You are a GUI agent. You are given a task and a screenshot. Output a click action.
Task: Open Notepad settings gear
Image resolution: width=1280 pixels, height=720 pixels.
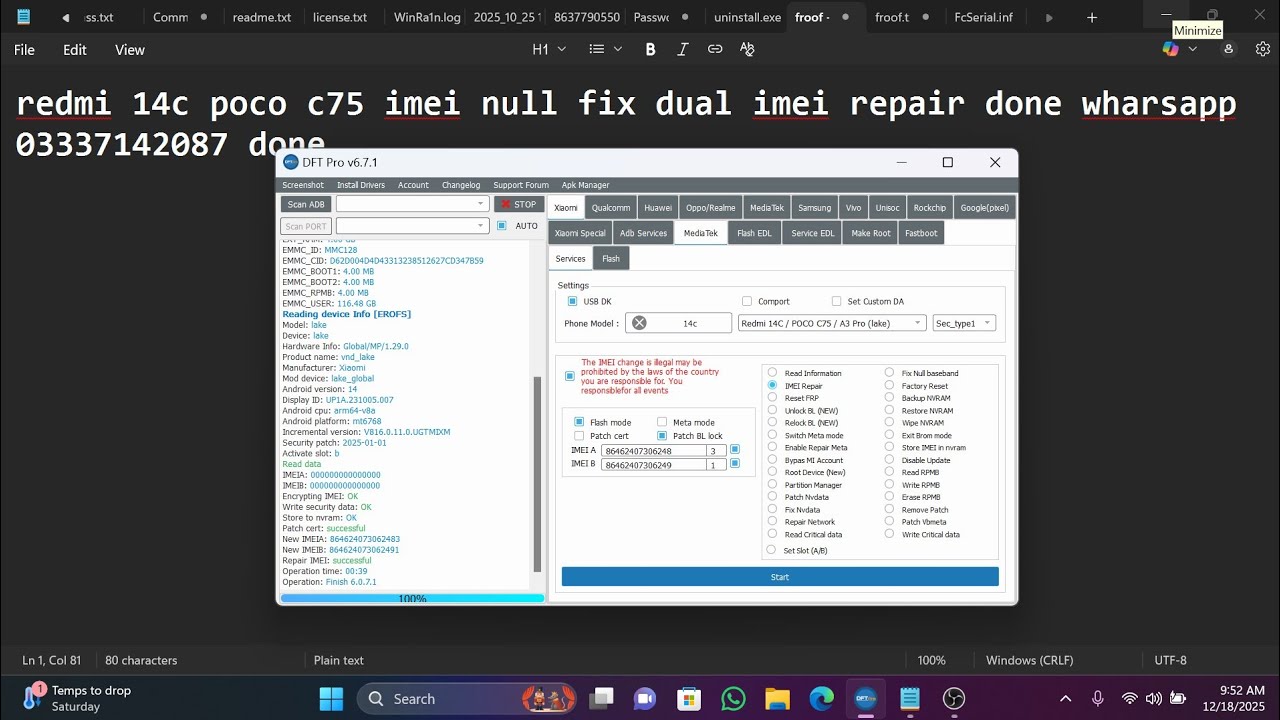1263,49
